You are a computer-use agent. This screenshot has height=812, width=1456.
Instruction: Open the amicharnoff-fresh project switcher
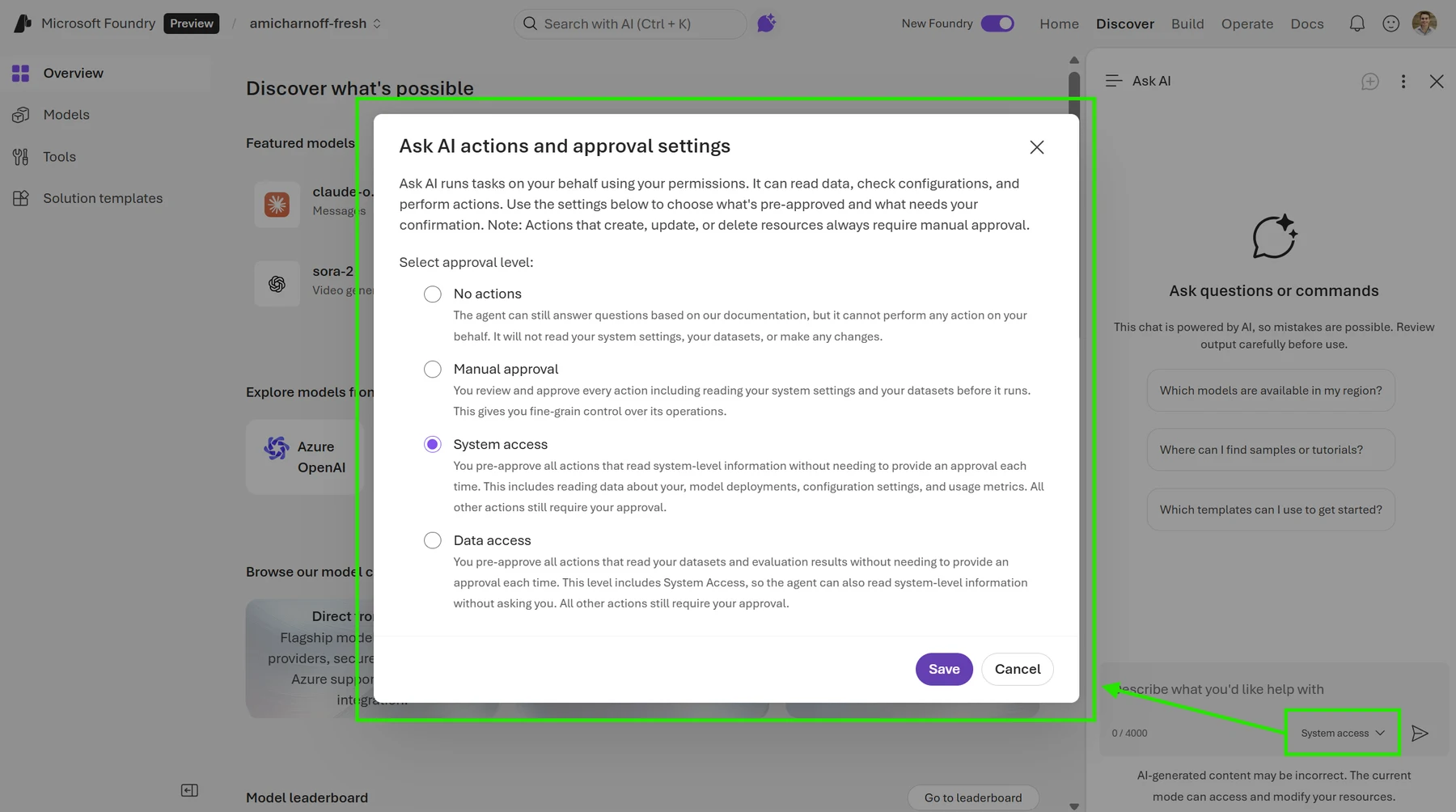coord(315,23)
